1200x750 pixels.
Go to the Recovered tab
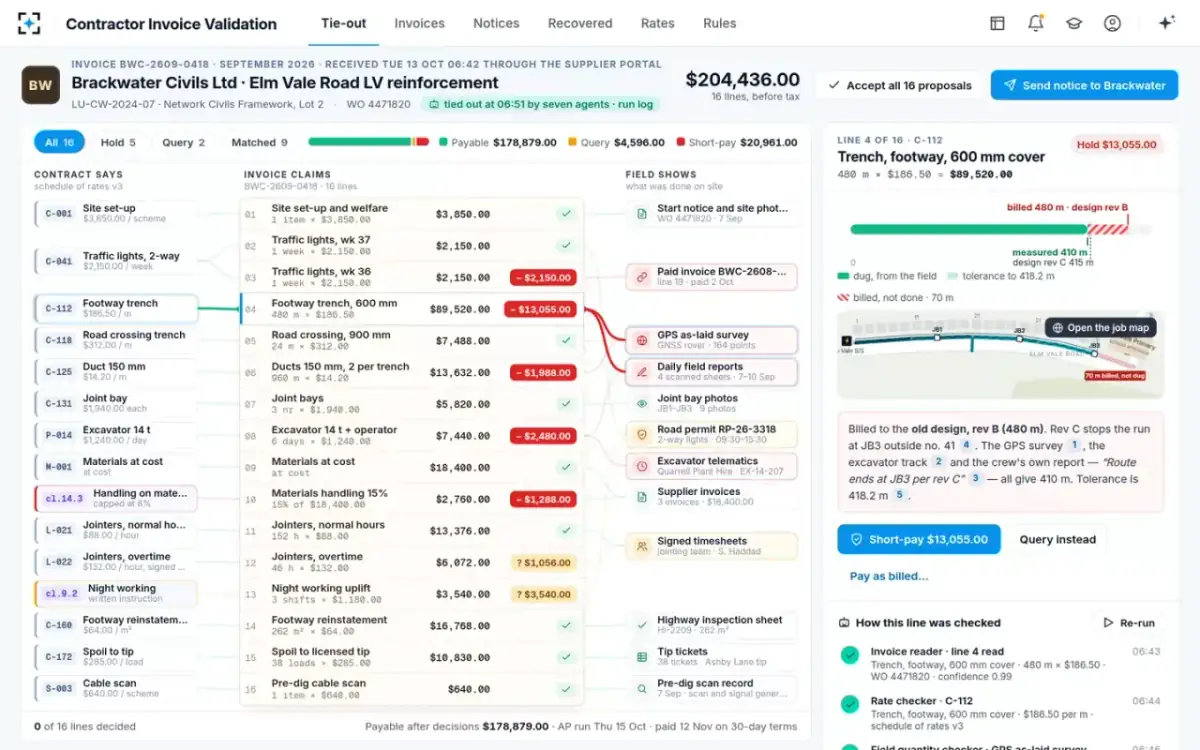580,23
